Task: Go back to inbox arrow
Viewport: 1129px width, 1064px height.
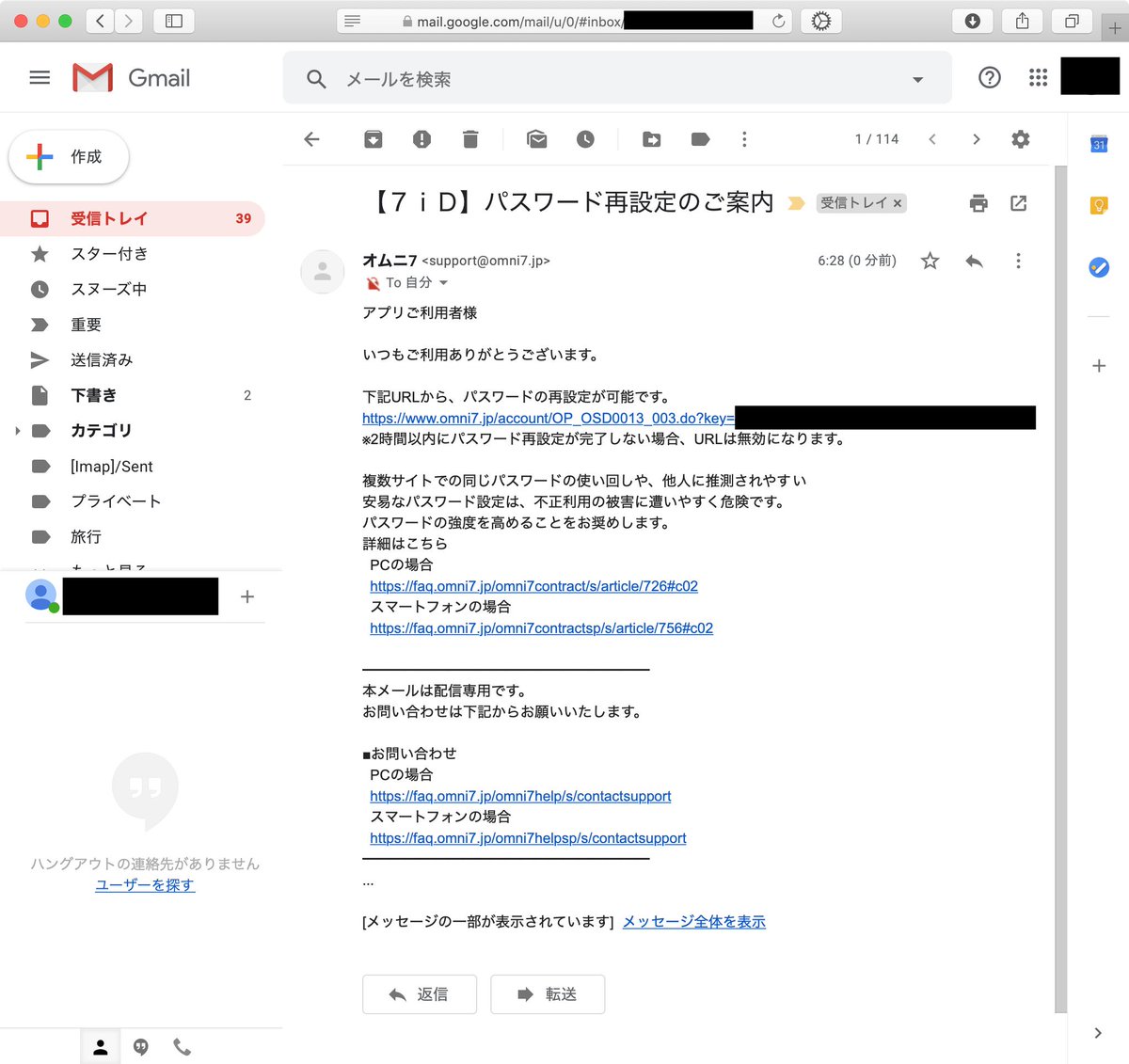Action: tap(312, 139)
